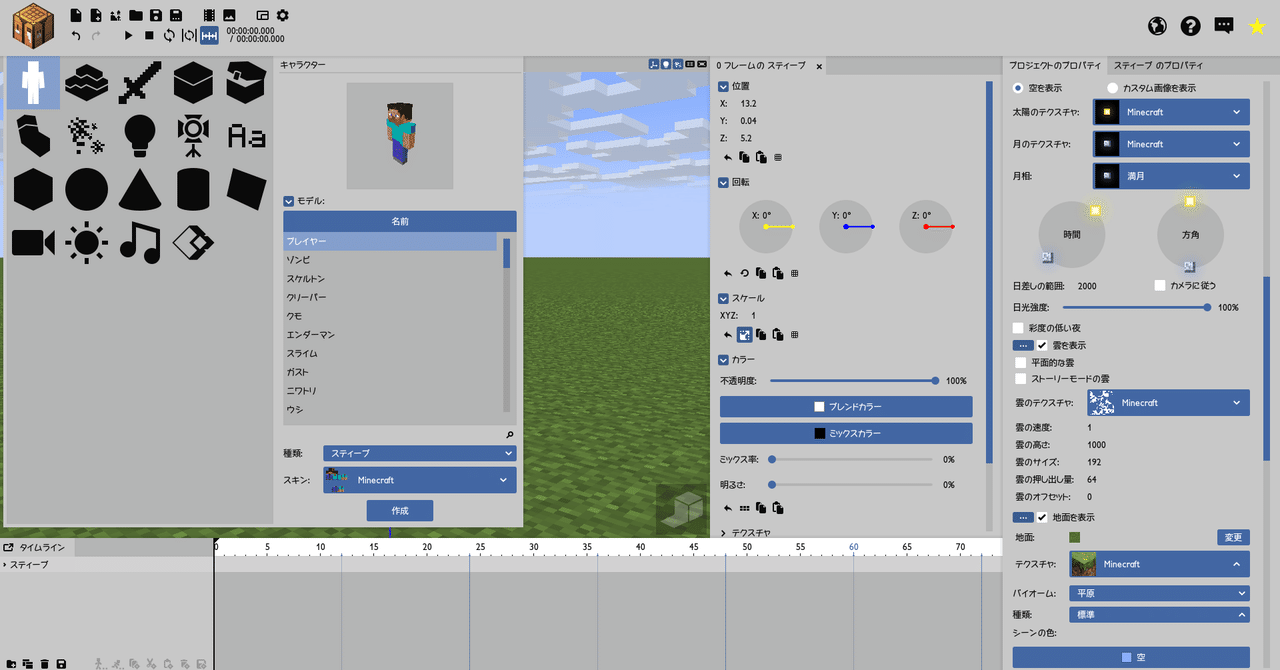
Task: Select the Scenery workbench icon
Action: [87, 83]
